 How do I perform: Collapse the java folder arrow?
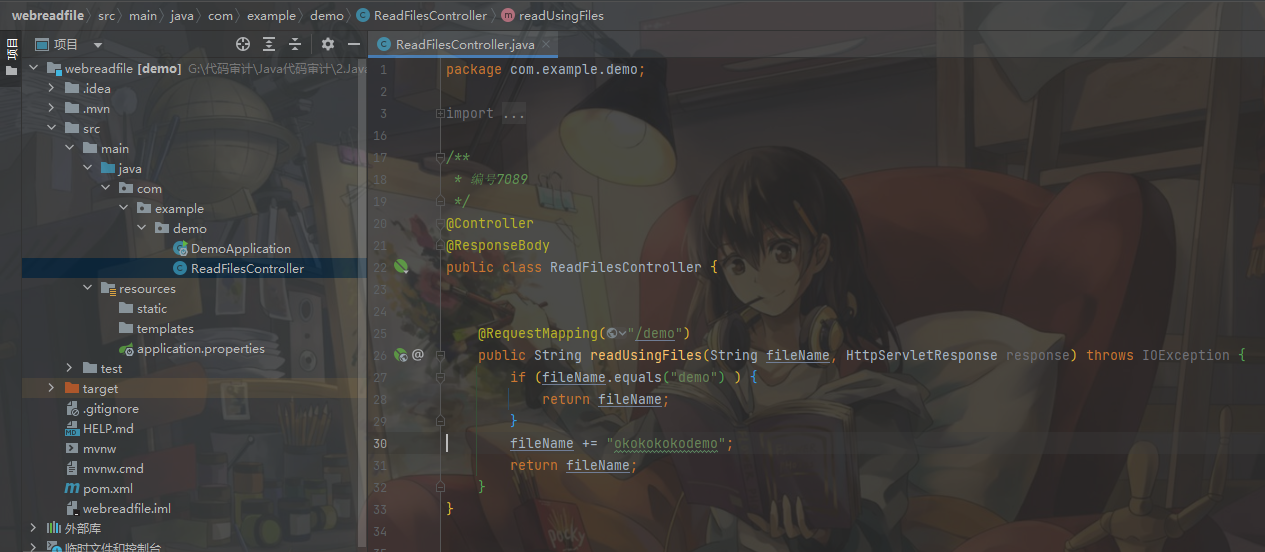pyautogui.click(x=88, y=168)
